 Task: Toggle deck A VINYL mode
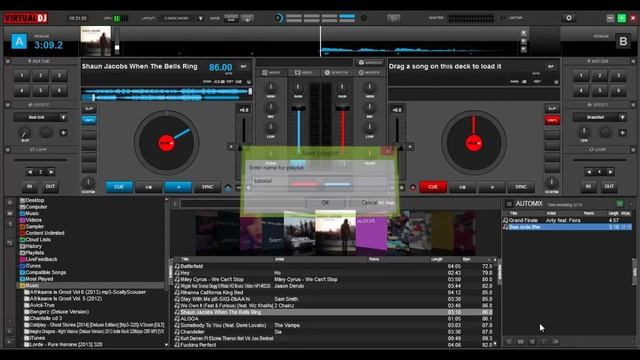pos(89,120)
